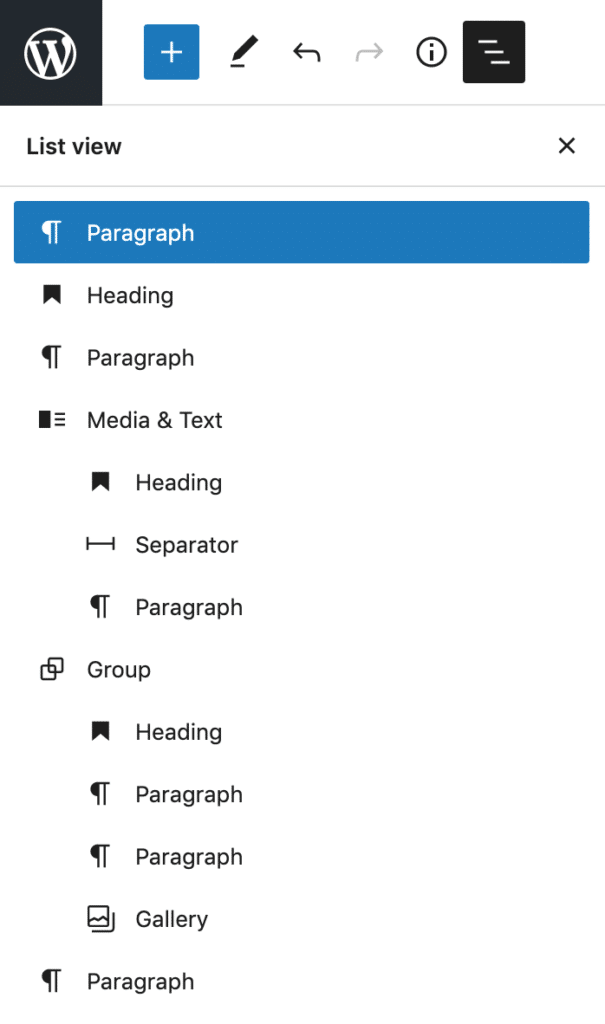The image size is (605, 1024).
Task: Select the Heading nested inside Group
Action: click(x=178, y=731)
